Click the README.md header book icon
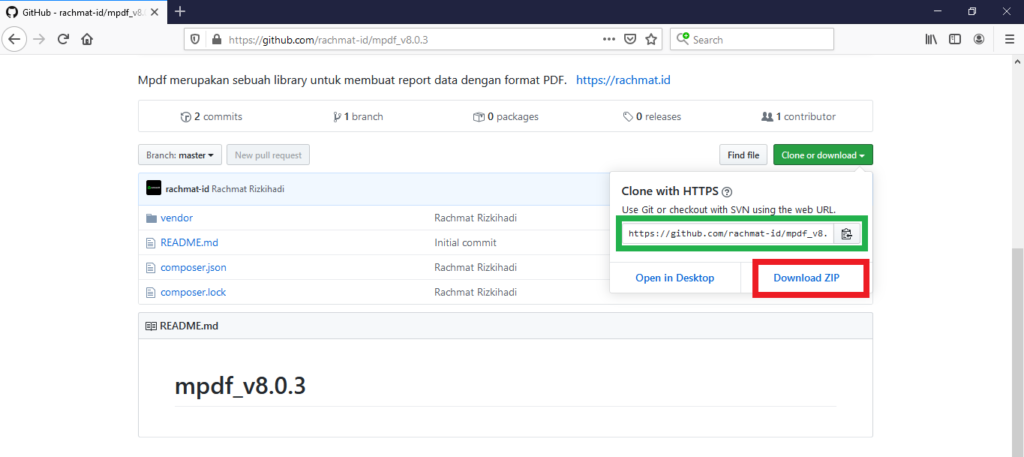 151,326
